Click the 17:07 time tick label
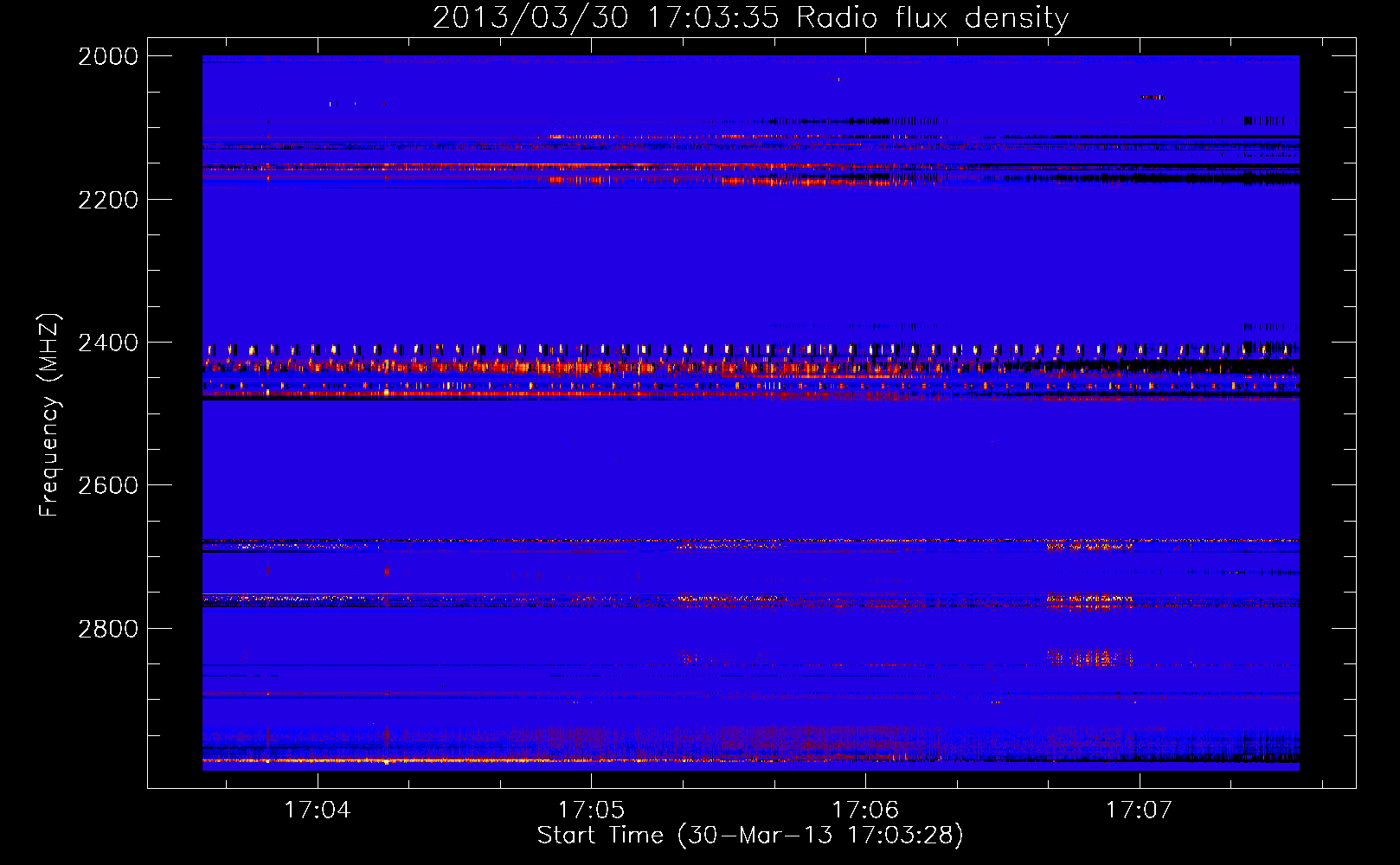This screenshot has height=865, width=1400. [x=1140, y=810]
